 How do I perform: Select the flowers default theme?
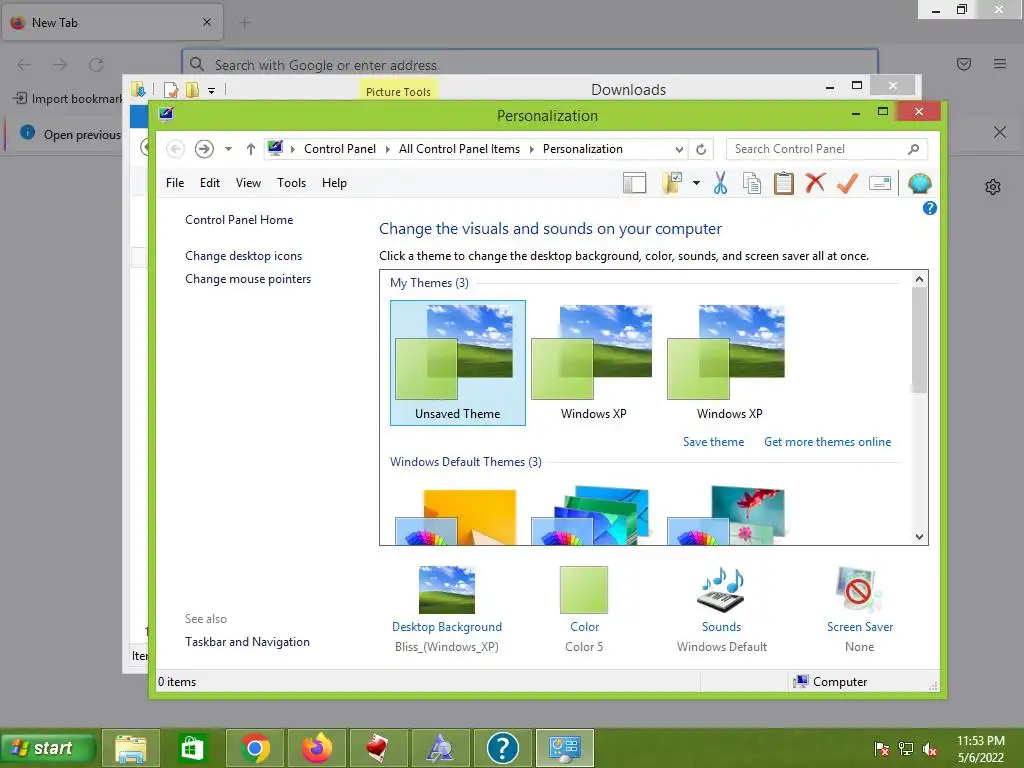pyautogui.click(x=727, y=516)
